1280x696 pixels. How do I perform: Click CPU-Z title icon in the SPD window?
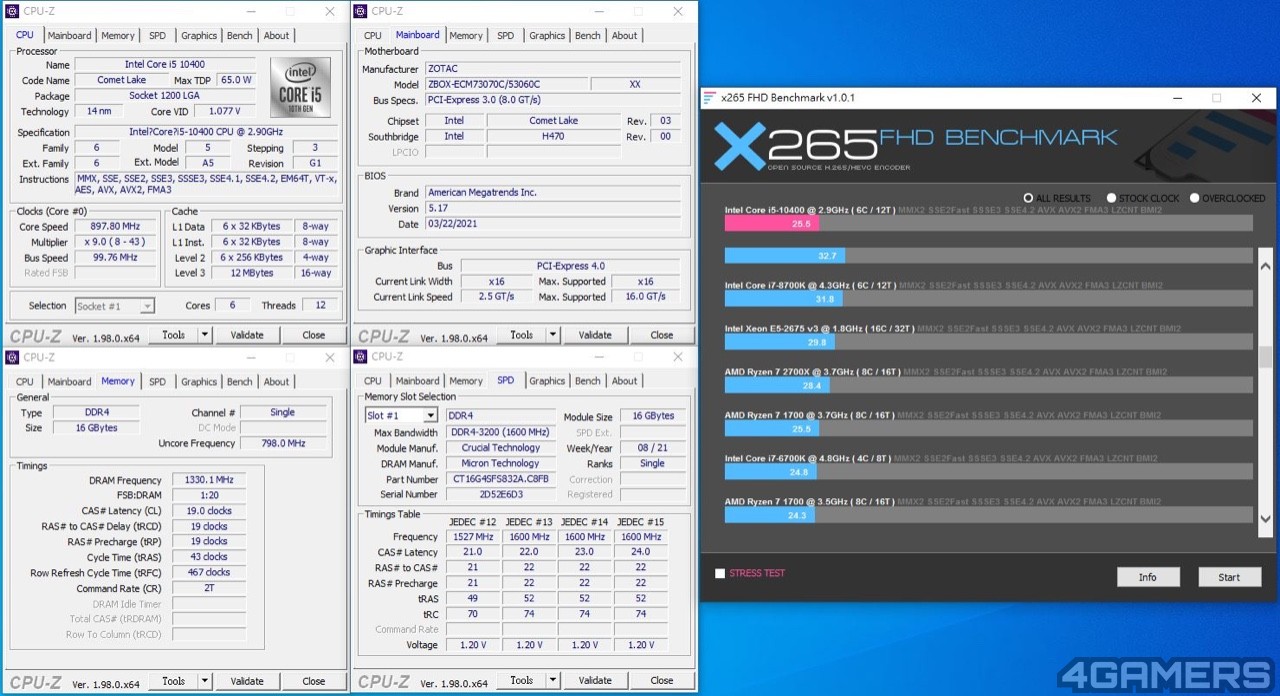(x=360, y=356)
